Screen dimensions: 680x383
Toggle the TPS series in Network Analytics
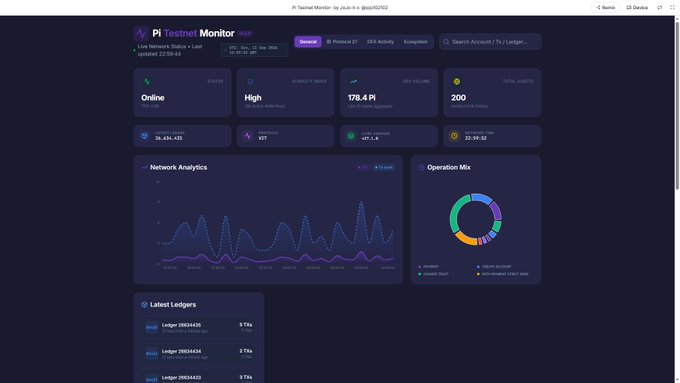pyautogui.click(x=363, y=167)
